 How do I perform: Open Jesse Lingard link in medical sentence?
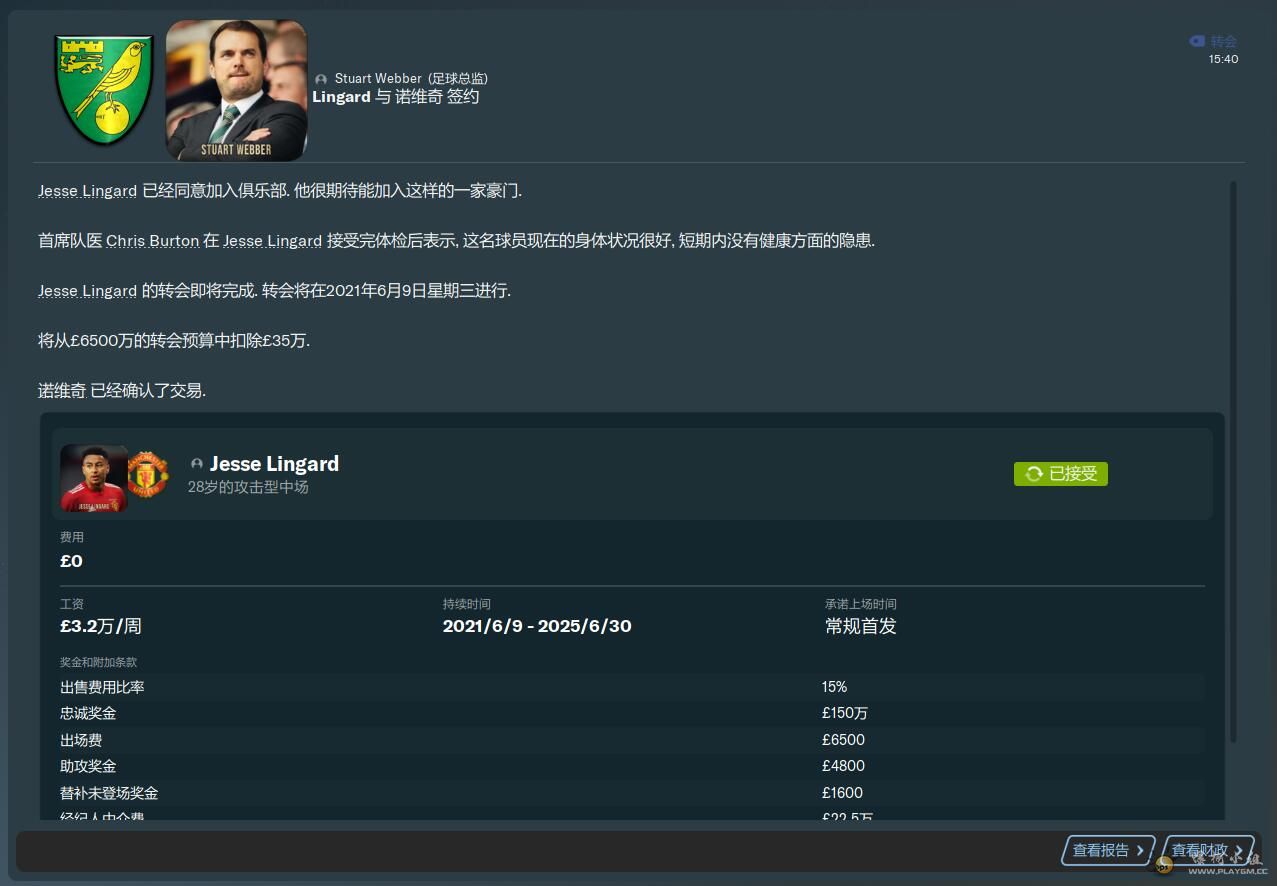272,241
